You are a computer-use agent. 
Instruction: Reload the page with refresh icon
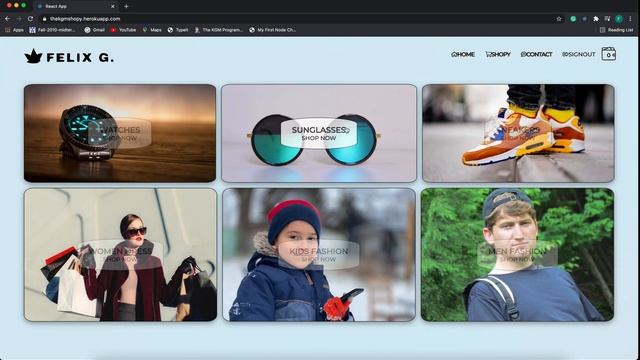[x=31, y=19]
